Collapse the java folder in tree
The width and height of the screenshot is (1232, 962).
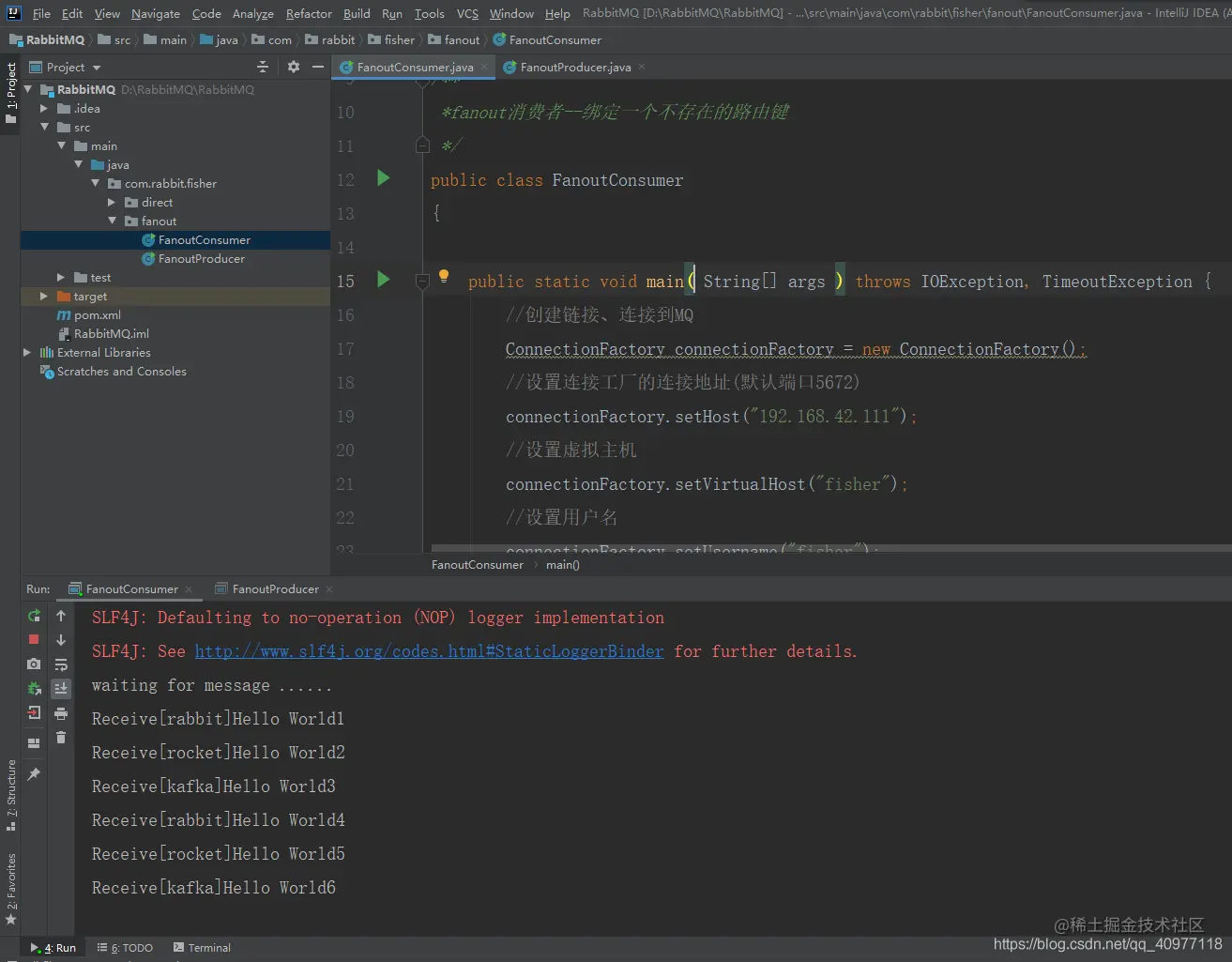coord(79,164)
